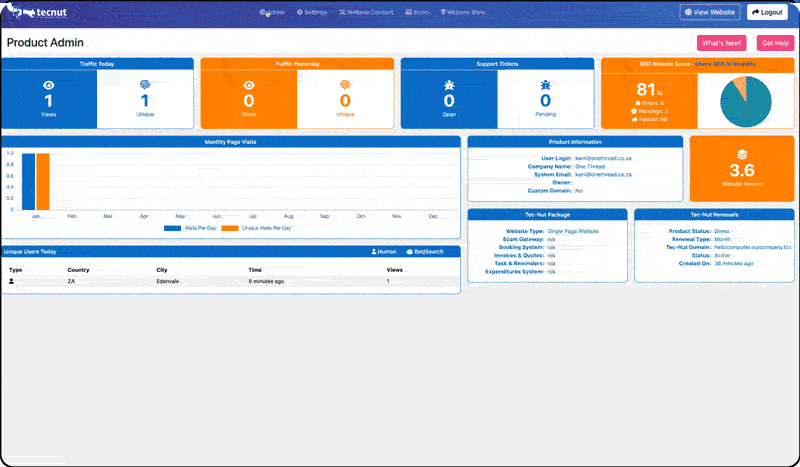Click the Product Status Demo value

[x=722, y=231]
